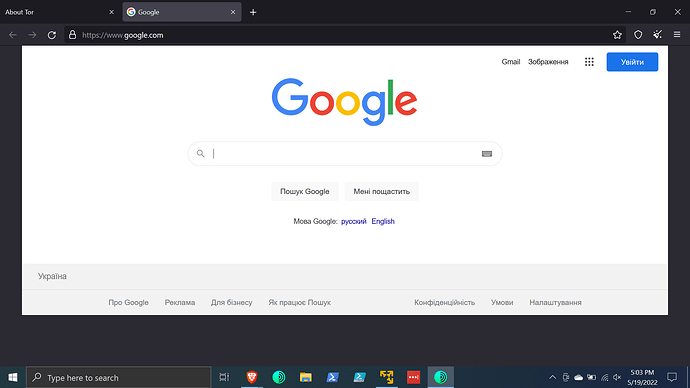The image size is (690, 388).
Task: Open the Tor shield security level icon
Action: coord(638,35)
